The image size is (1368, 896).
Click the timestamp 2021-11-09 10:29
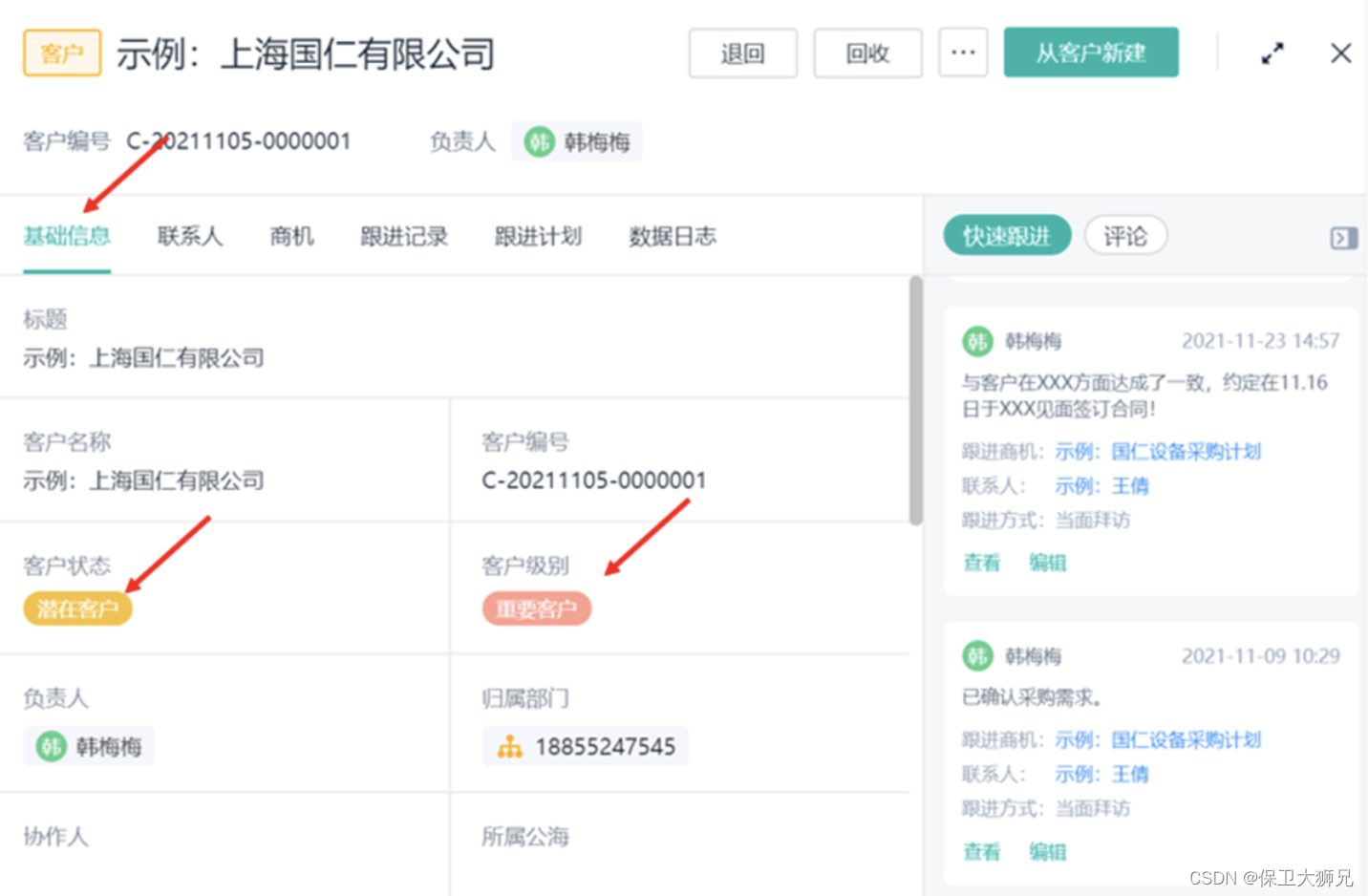click(1261, 656)
